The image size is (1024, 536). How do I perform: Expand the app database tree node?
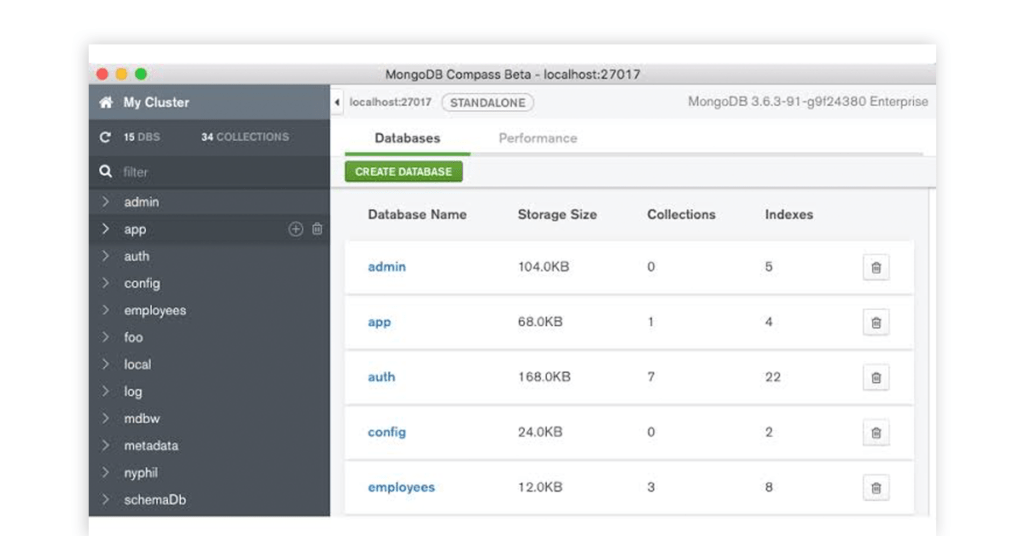click(x=106, y=229)
